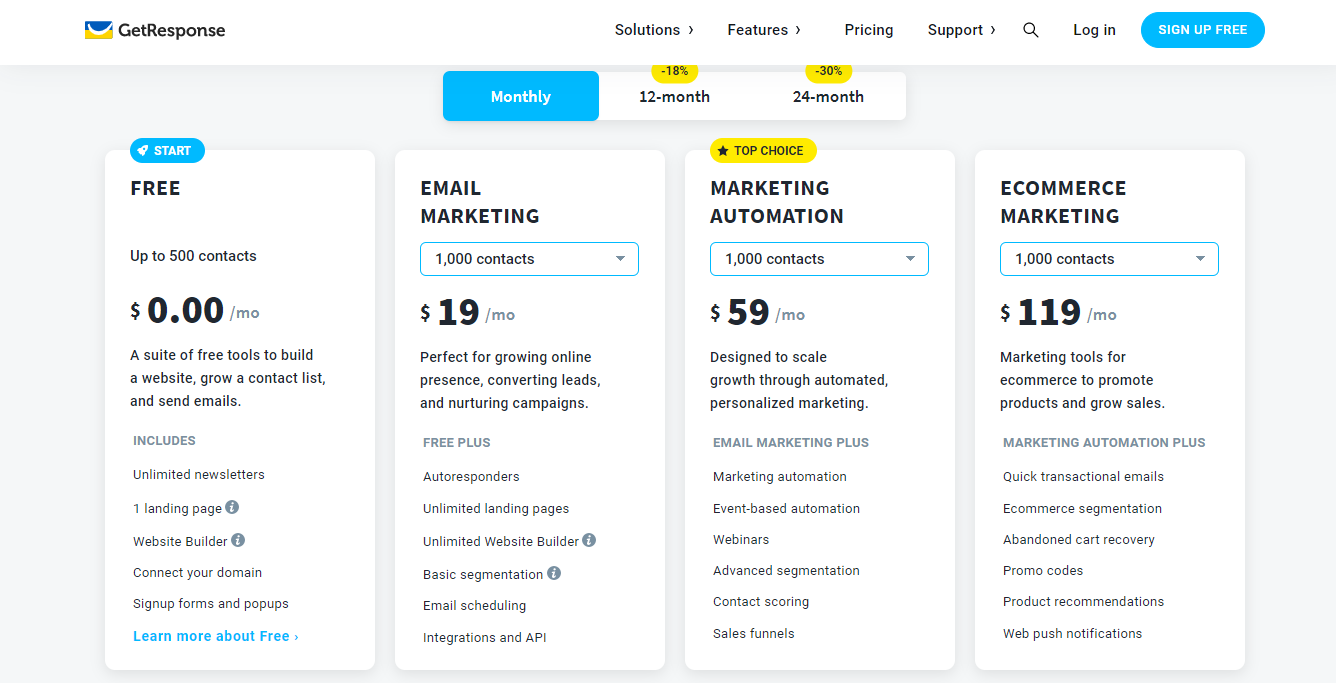The height and width of the screenshot is (683, 1336).
Task: Click Product recommendations feature
Action: click(x=1083, y=602)
